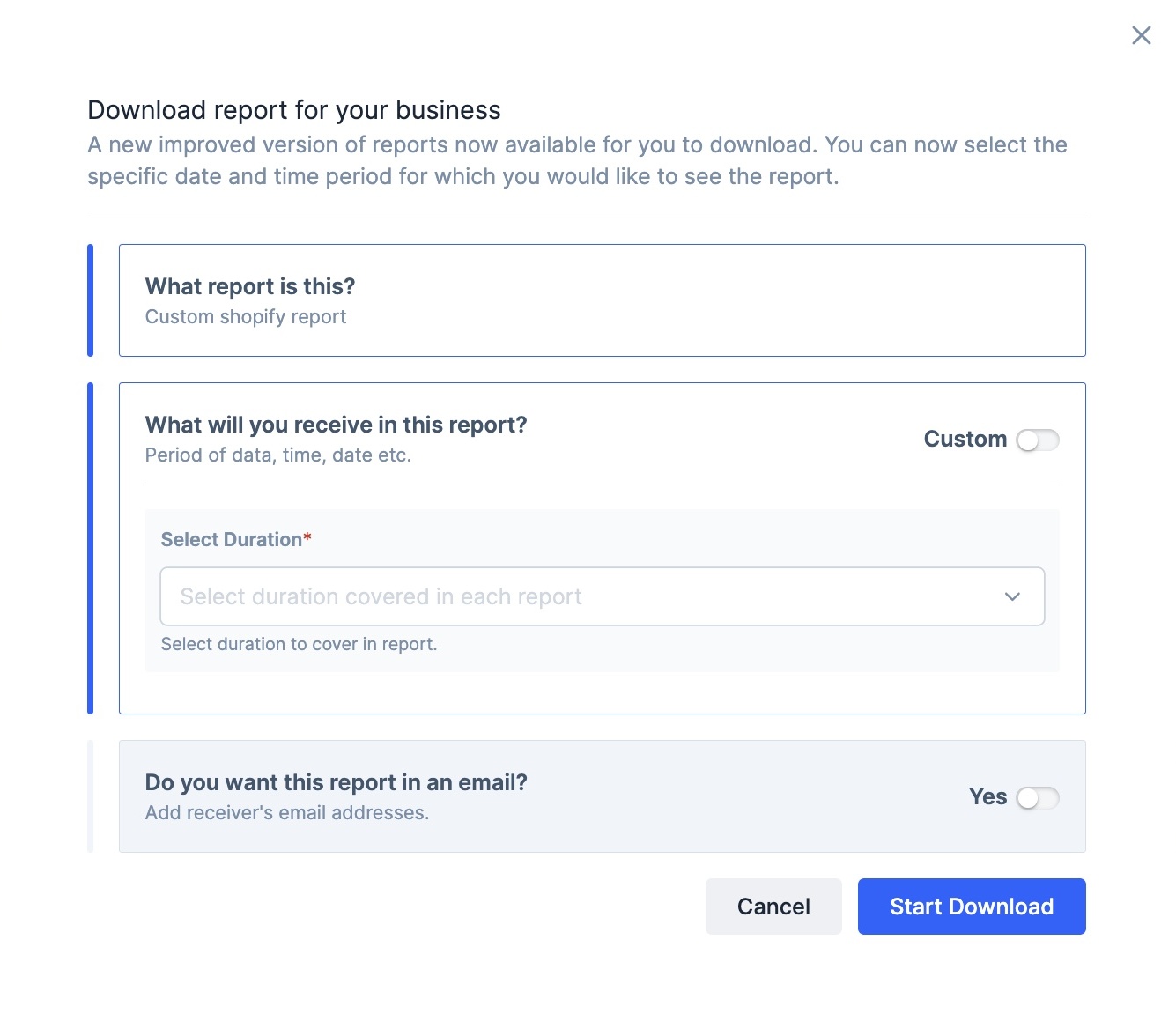
Task: Click the 'Download report for your business' title
Action: click(x=294, y=110)
